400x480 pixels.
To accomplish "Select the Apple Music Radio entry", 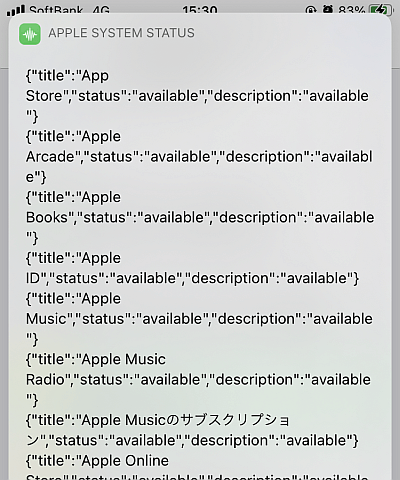I will [x=198, y=379].
